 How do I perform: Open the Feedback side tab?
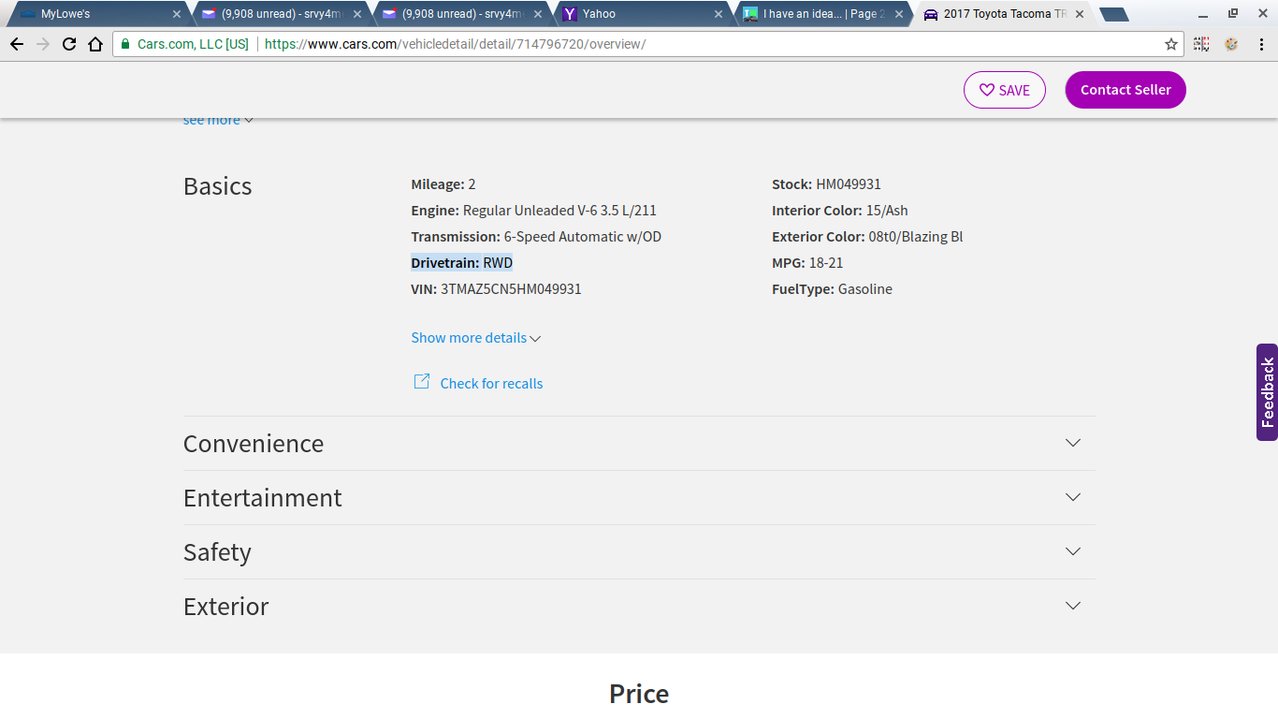[1267, 392]
